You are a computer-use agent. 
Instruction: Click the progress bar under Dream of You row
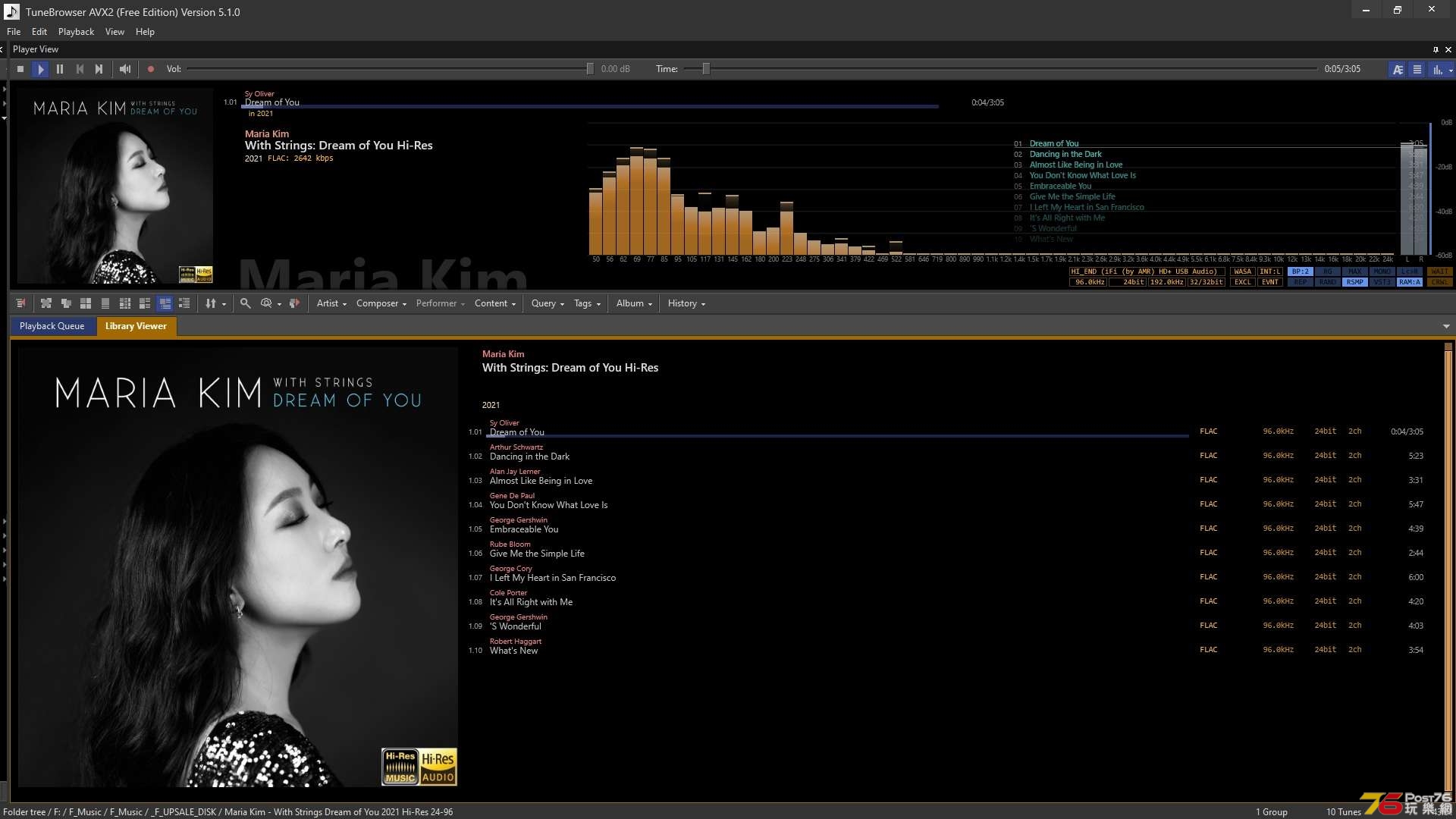point(837,436)
